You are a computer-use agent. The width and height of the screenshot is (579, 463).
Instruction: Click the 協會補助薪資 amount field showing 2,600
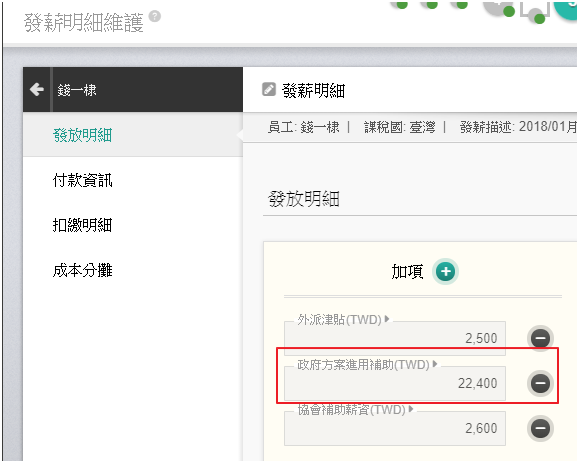coord(395,429)
